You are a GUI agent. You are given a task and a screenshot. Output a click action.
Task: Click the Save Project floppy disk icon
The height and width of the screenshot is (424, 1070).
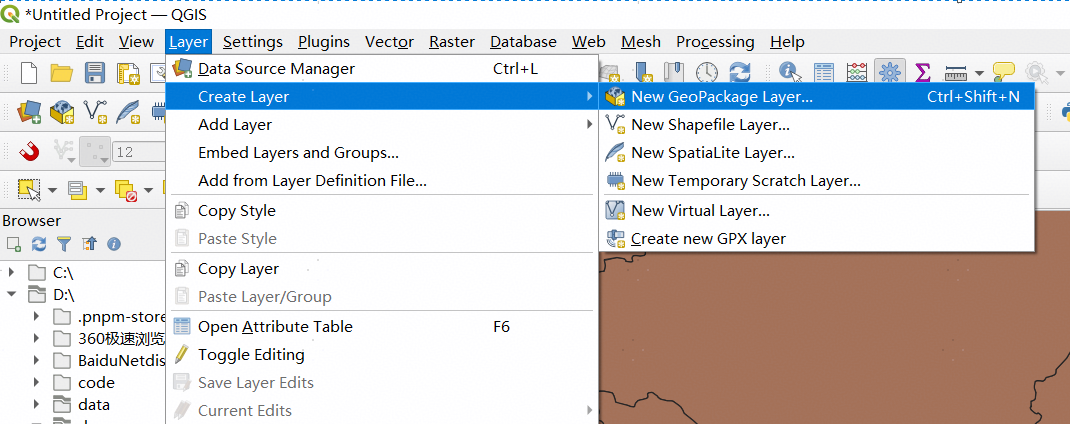[94, 72]
